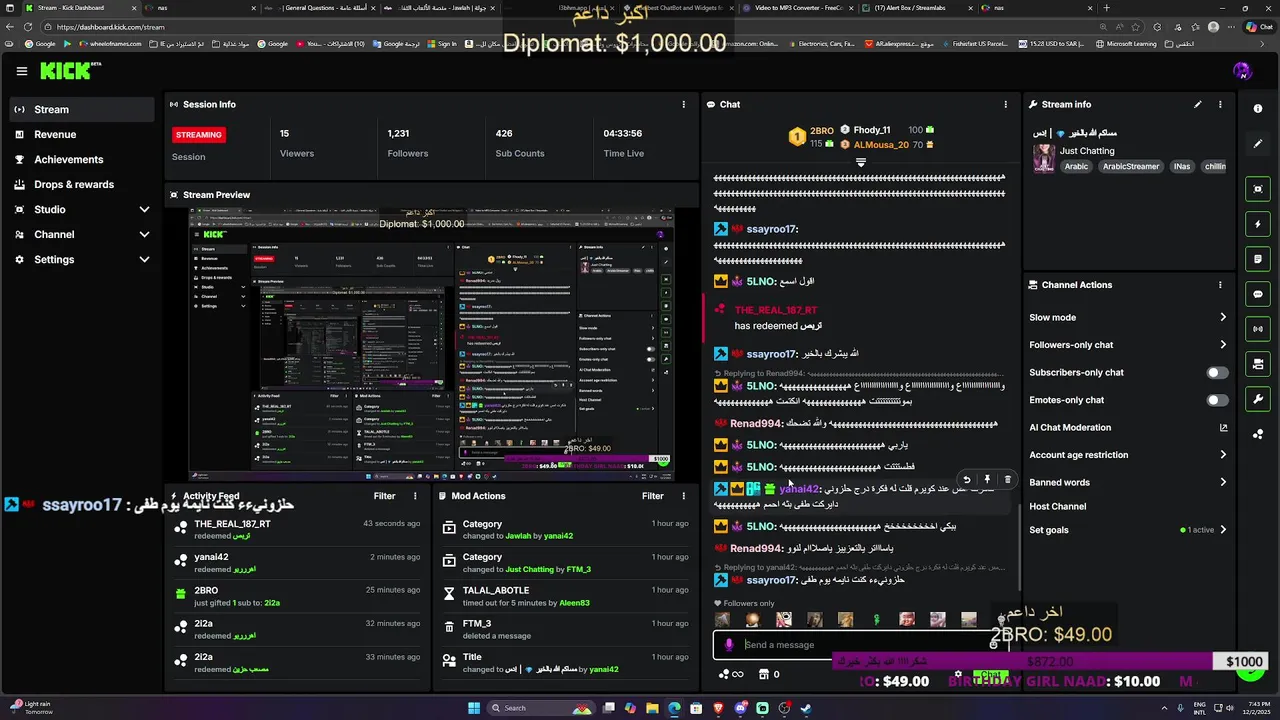Open Session Info options menu
Screen dimensions: 1280x720
point(684,104)
